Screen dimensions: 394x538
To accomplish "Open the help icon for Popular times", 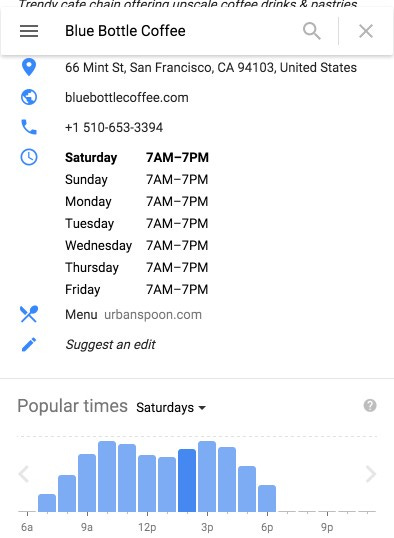I will click(x=370, y=406).
